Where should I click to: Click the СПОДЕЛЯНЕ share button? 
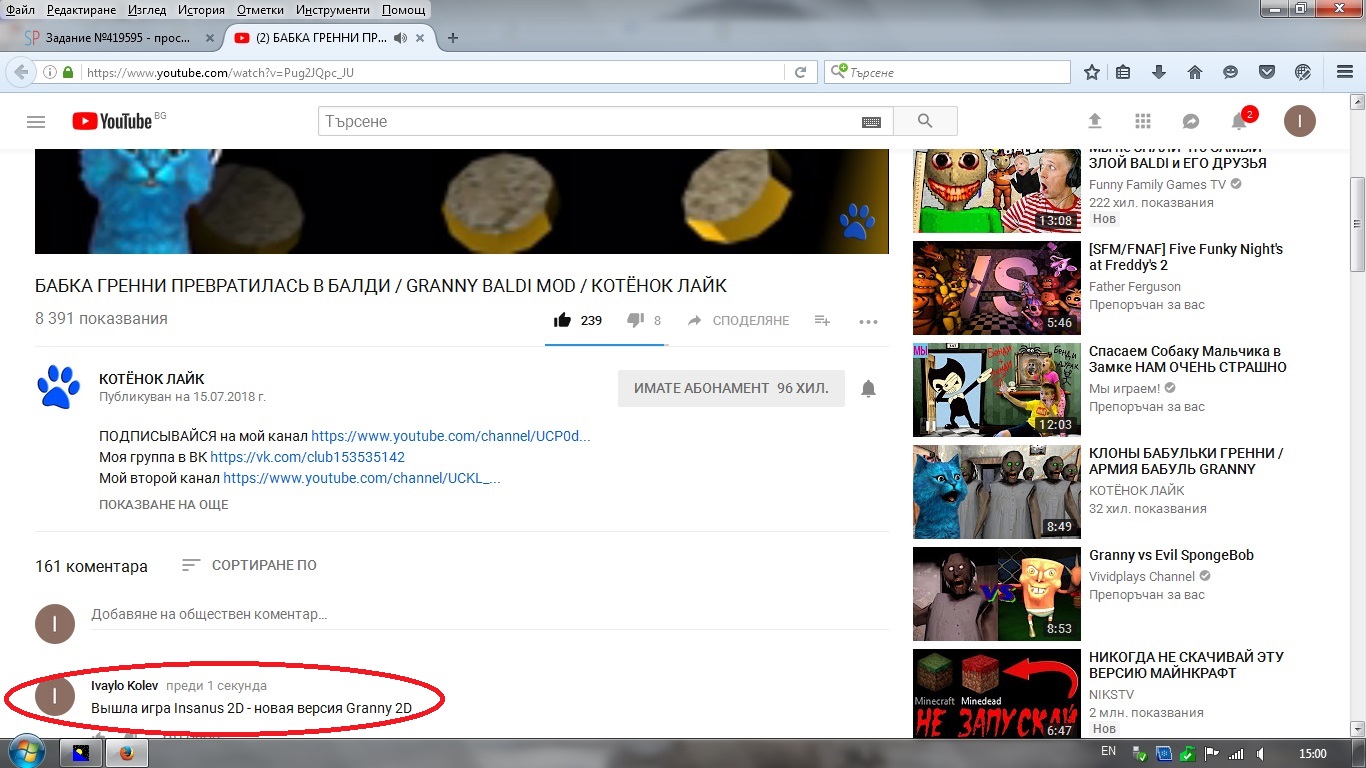point(738,321)
